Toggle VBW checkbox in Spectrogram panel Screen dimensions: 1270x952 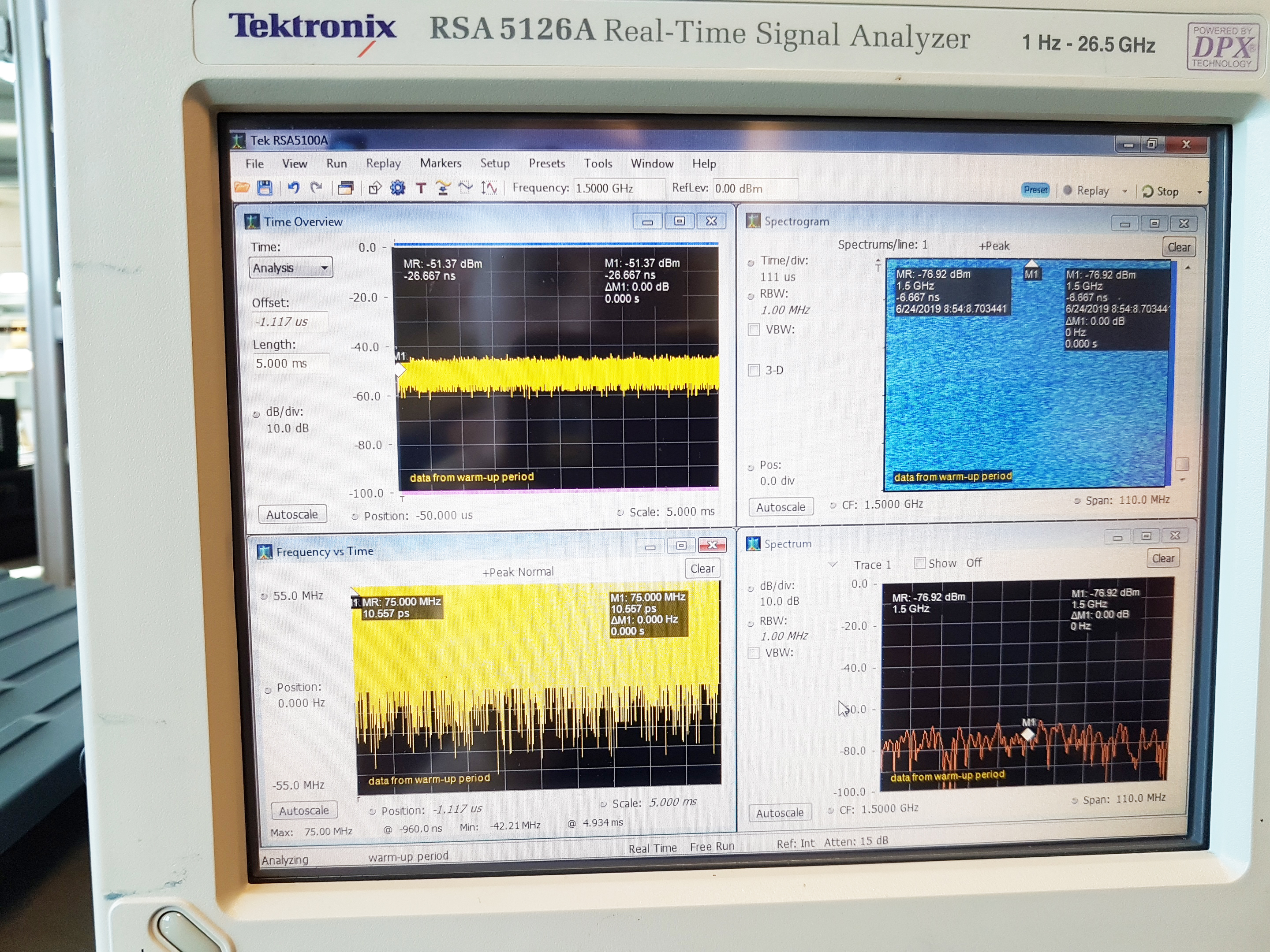(x=754, y=329)
